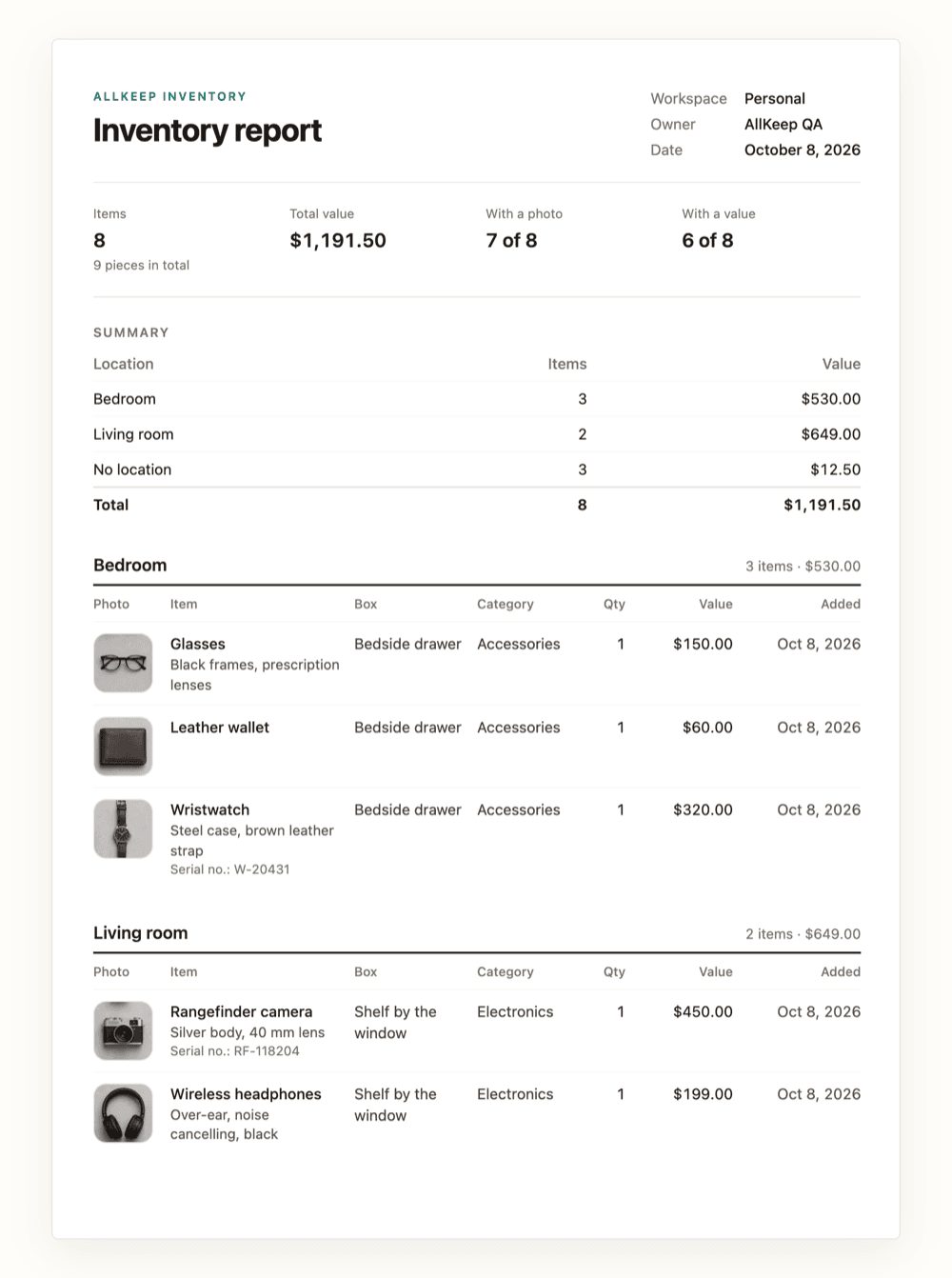Select the No location summary row
952x1278 pixels.
click(x=477, y=469)
